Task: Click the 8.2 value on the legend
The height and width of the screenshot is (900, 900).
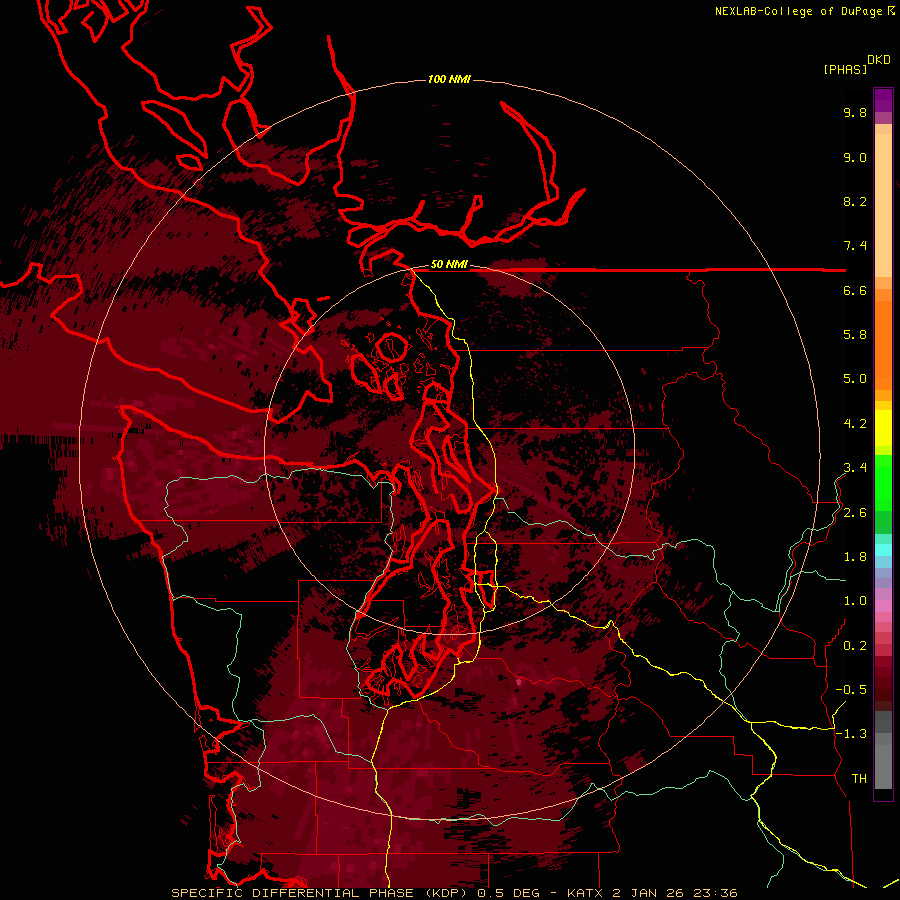Action: point(855,201)
